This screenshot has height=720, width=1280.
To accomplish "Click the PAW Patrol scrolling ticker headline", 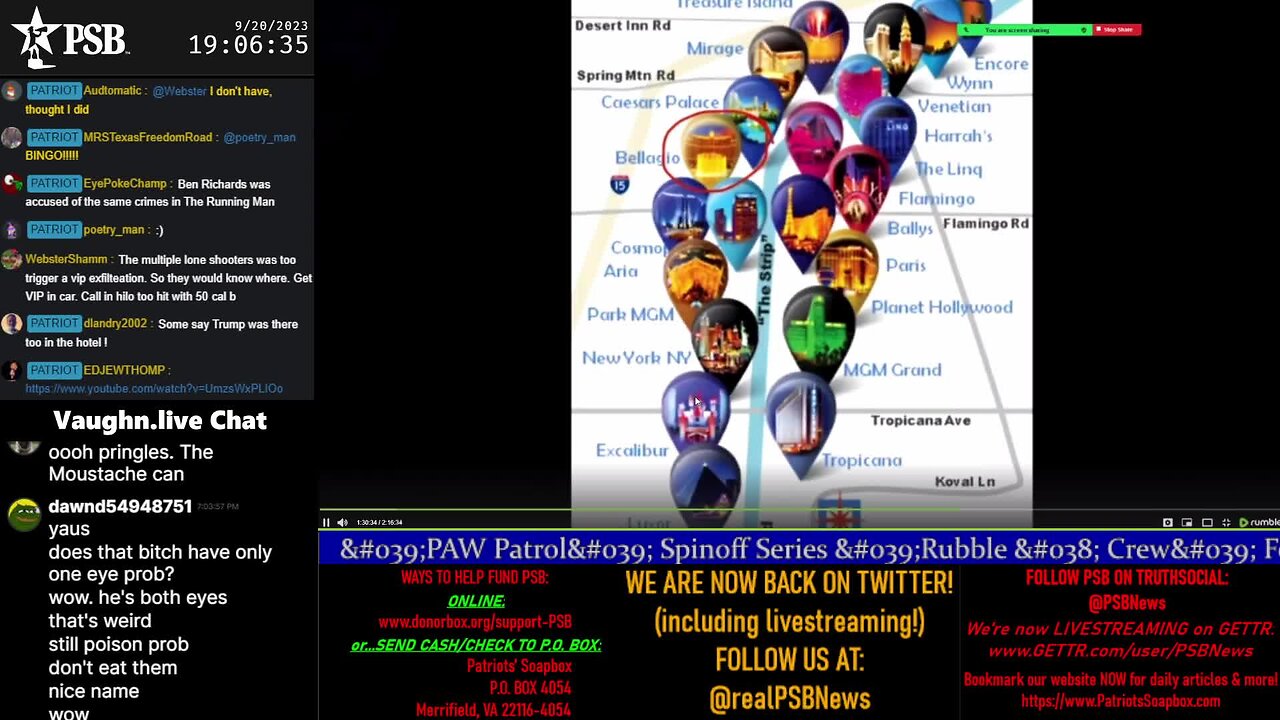I will (799, 549).
